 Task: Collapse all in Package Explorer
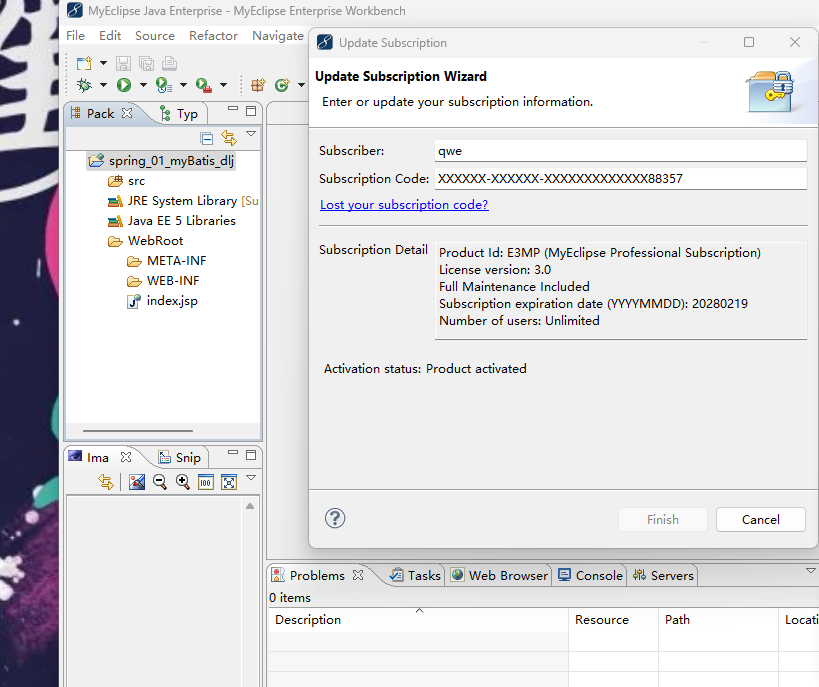(207, 138)
